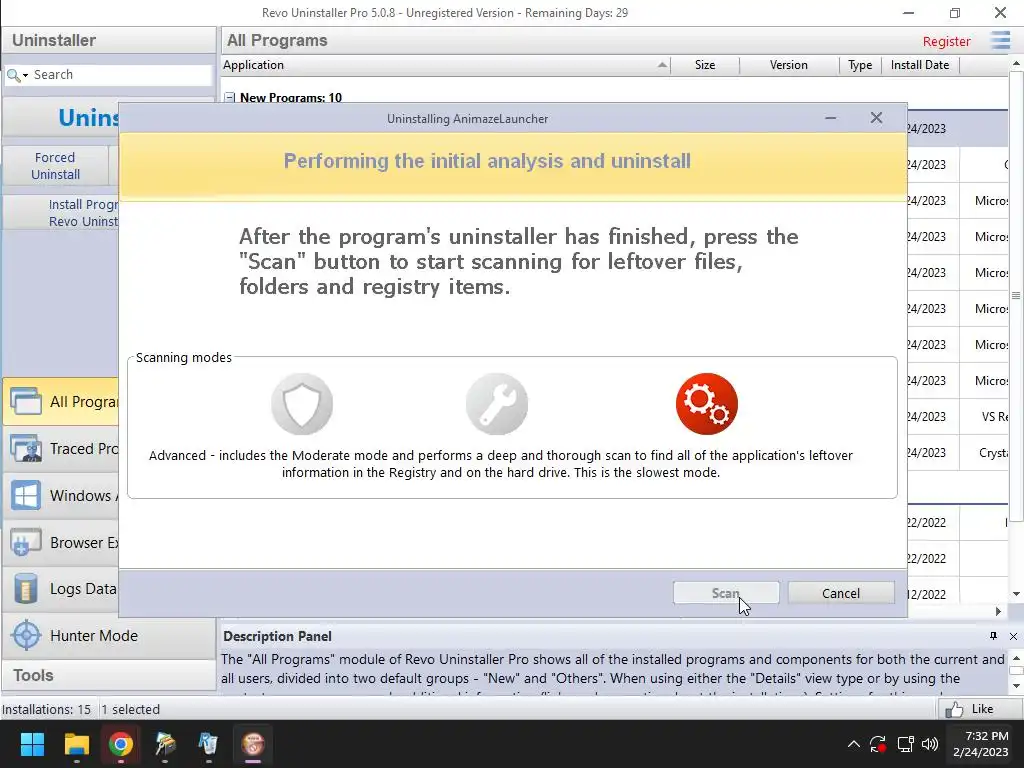Sort by the Application column header
1024x768 pixels.
point(446,65)
